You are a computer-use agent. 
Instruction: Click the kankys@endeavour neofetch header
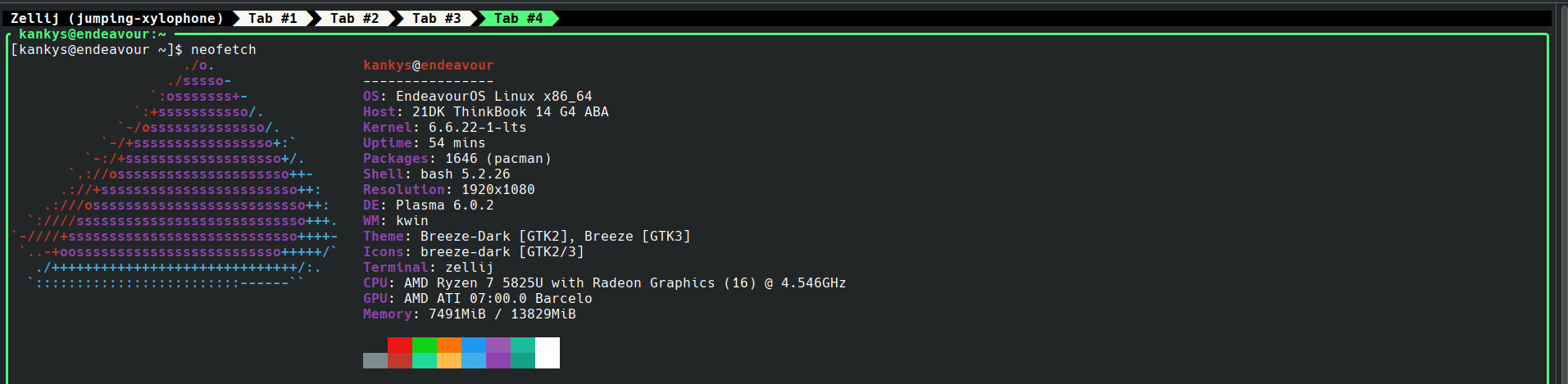(428, 66)
